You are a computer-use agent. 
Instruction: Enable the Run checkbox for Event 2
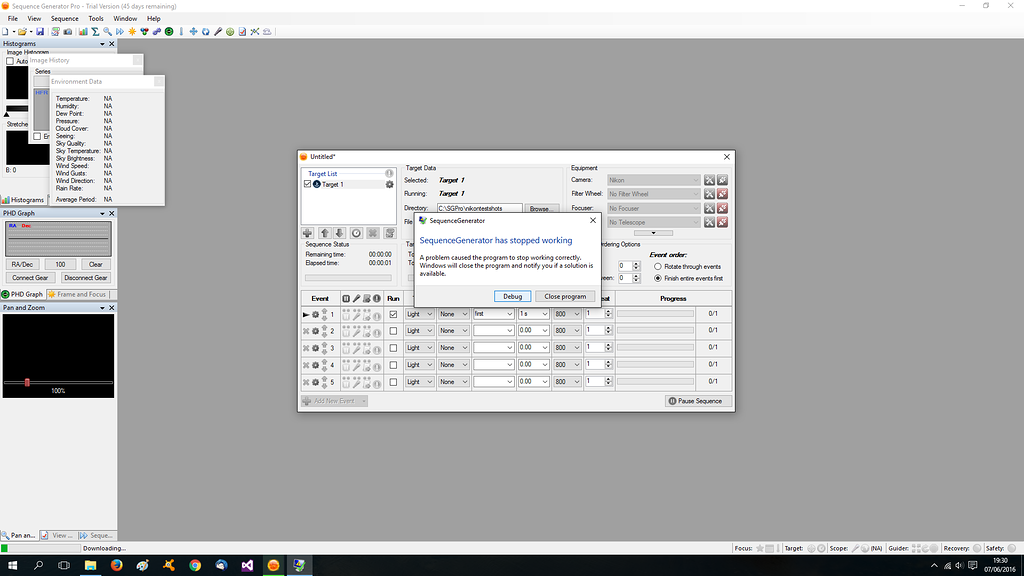click(394, 330)
